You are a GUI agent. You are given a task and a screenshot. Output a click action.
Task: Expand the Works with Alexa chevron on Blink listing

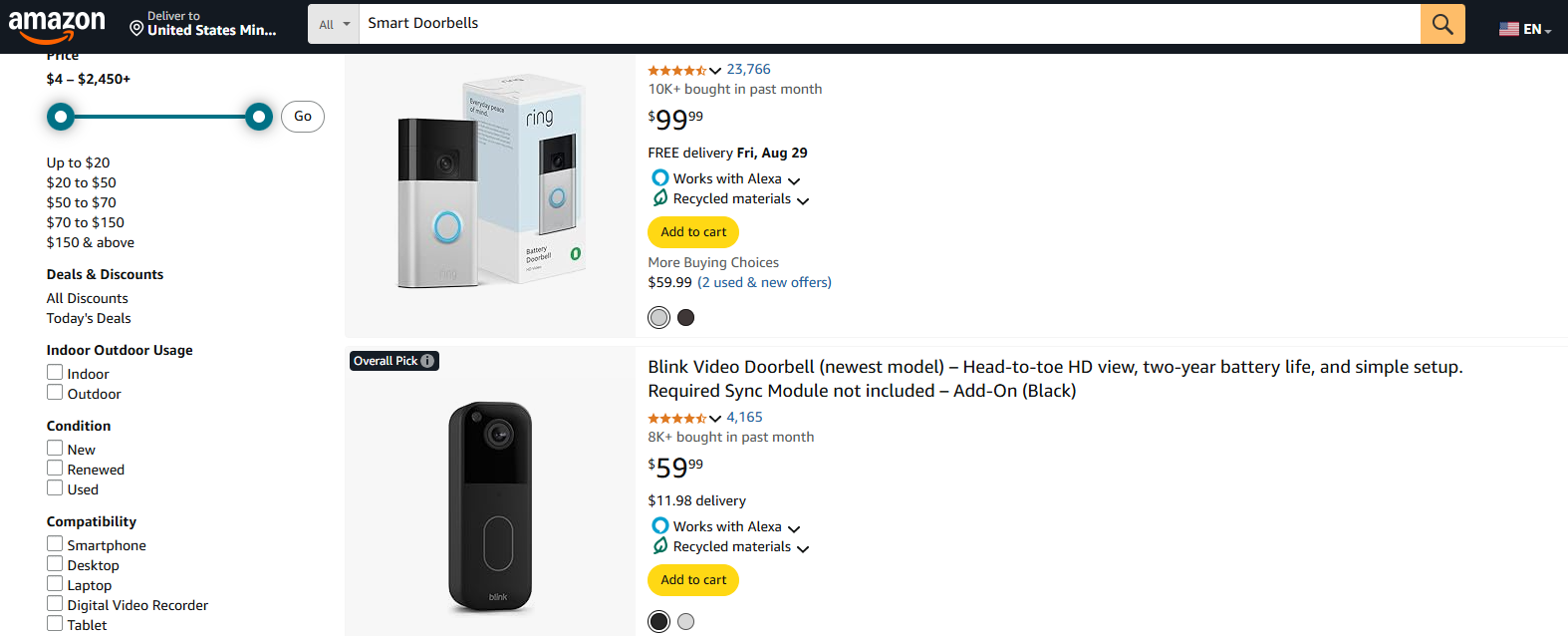(794, 528)
